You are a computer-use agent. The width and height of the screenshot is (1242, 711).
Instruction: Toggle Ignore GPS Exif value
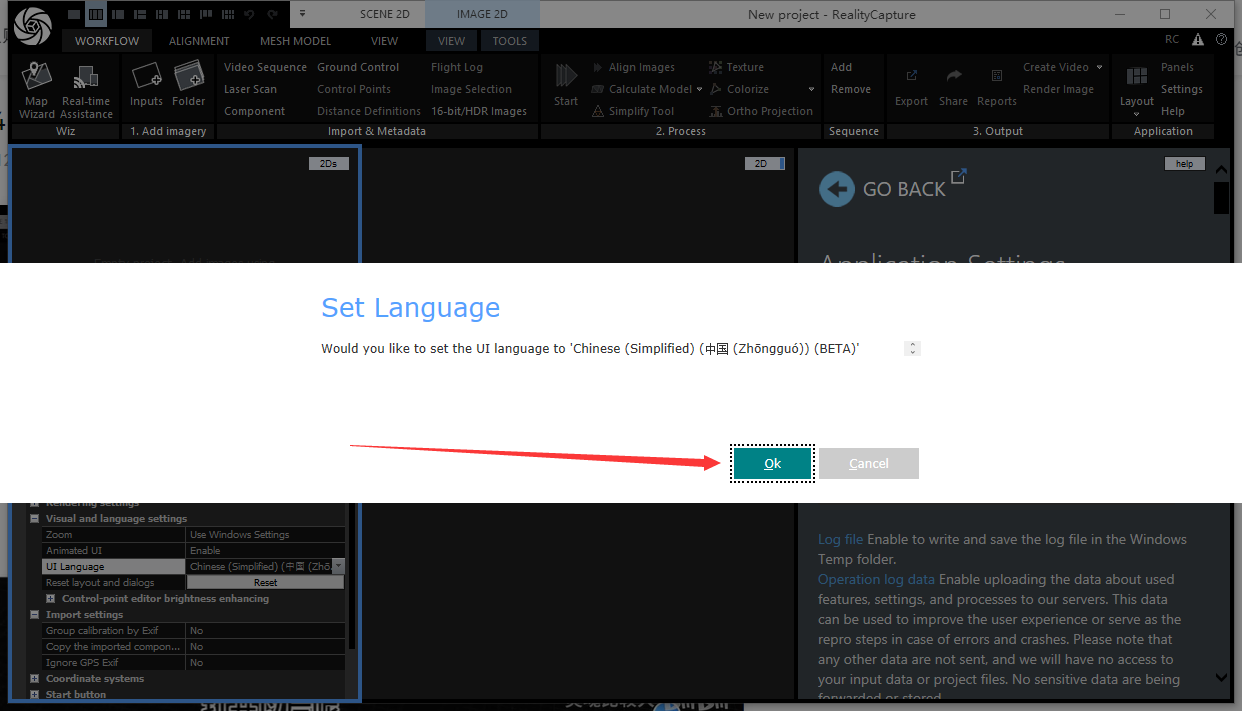266,663
